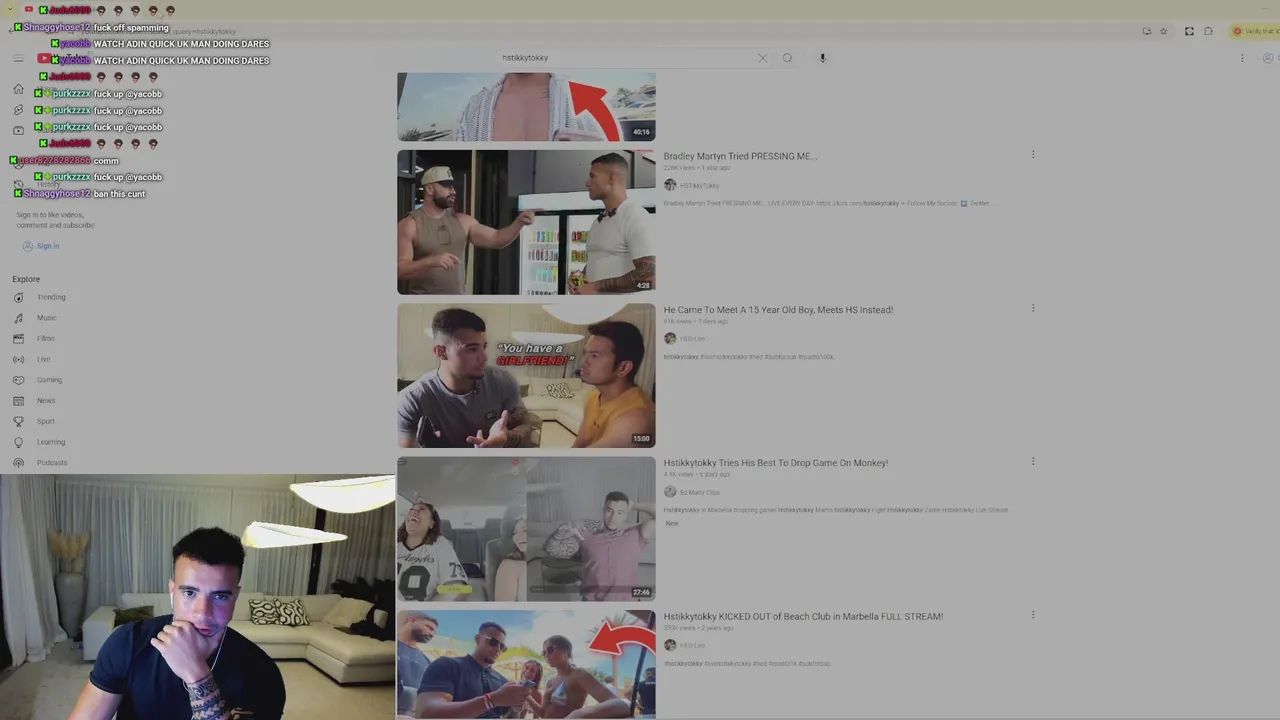
Task: Open HSD Live channel name under KICKED OUT video
Action: point(692,645)
